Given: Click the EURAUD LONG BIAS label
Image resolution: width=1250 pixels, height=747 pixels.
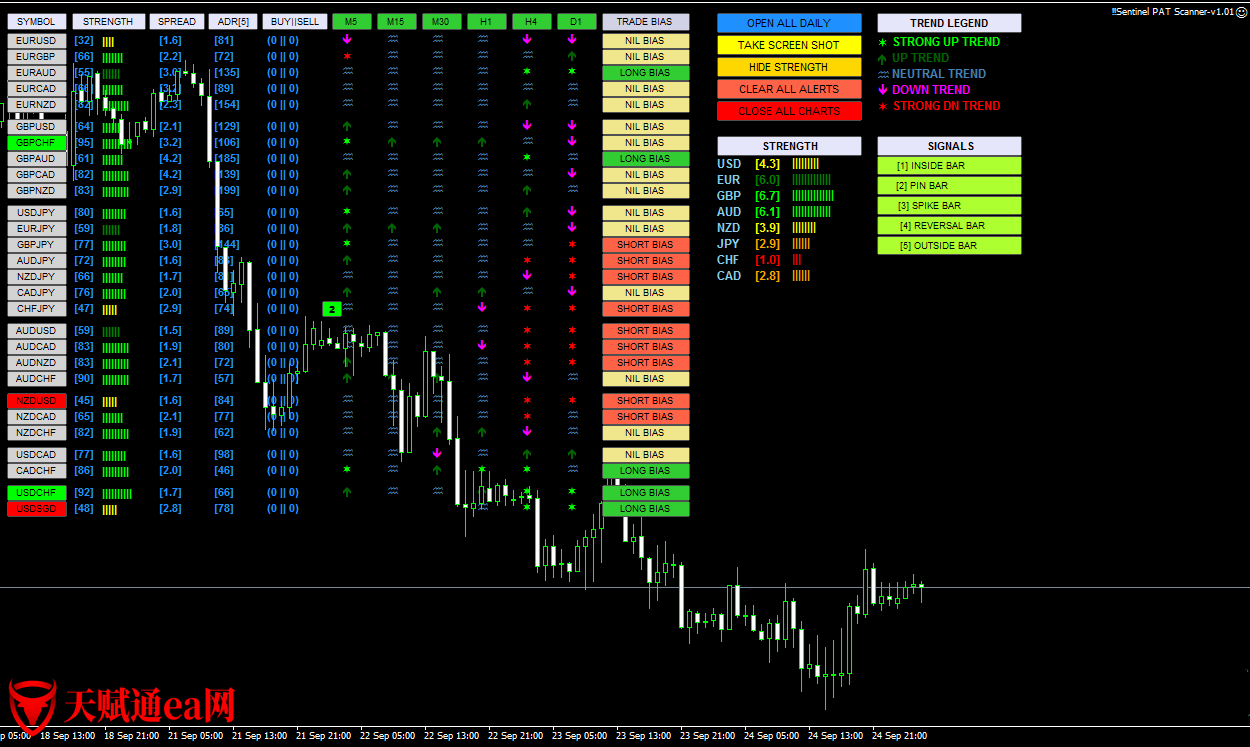Looking at the screenshot, I should click(x=645, y=73).
